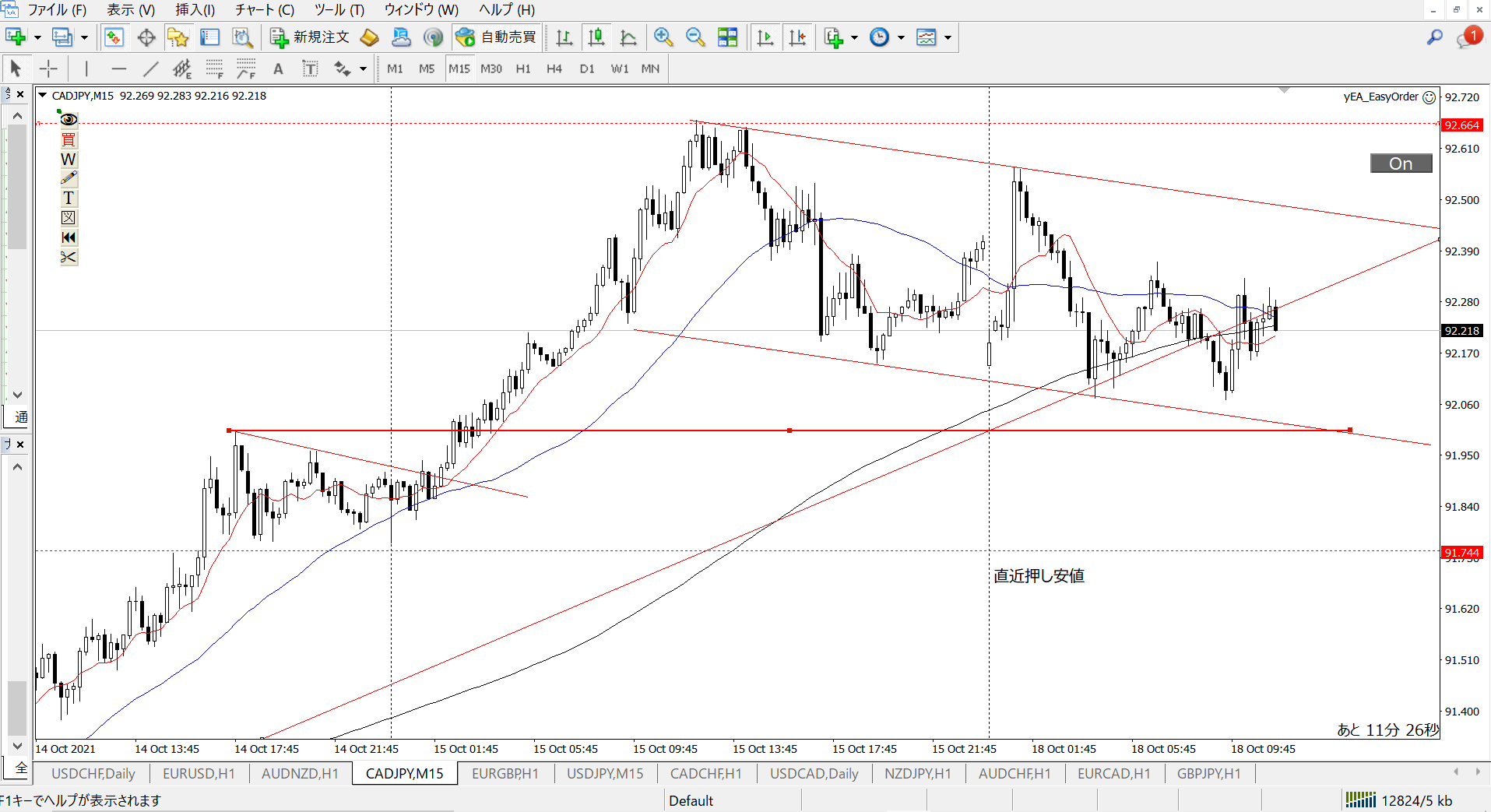Open the 挿入(I) menu
The image size is (1491, 812).
pyautogui.click(x=195, y=9)
